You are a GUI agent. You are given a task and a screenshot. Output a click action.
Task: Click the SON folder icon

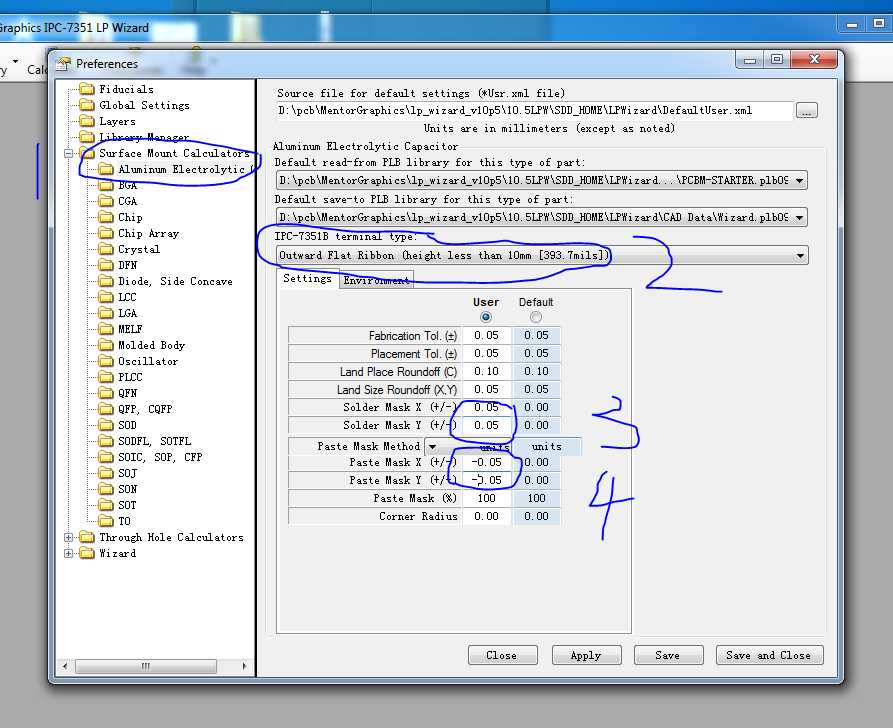[106, 489]
